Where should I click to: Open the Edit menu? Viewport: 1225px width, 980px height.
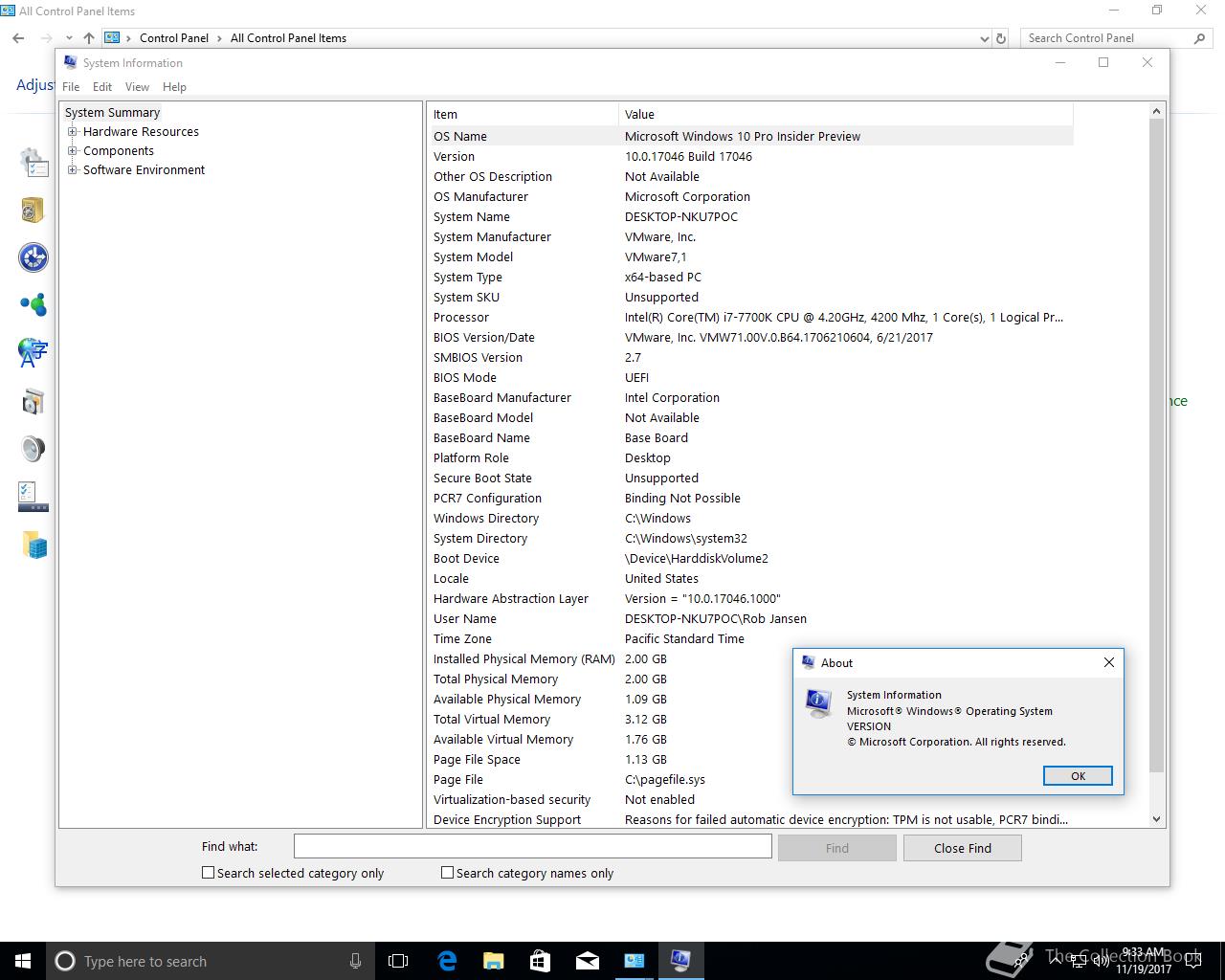pos(102,87)
